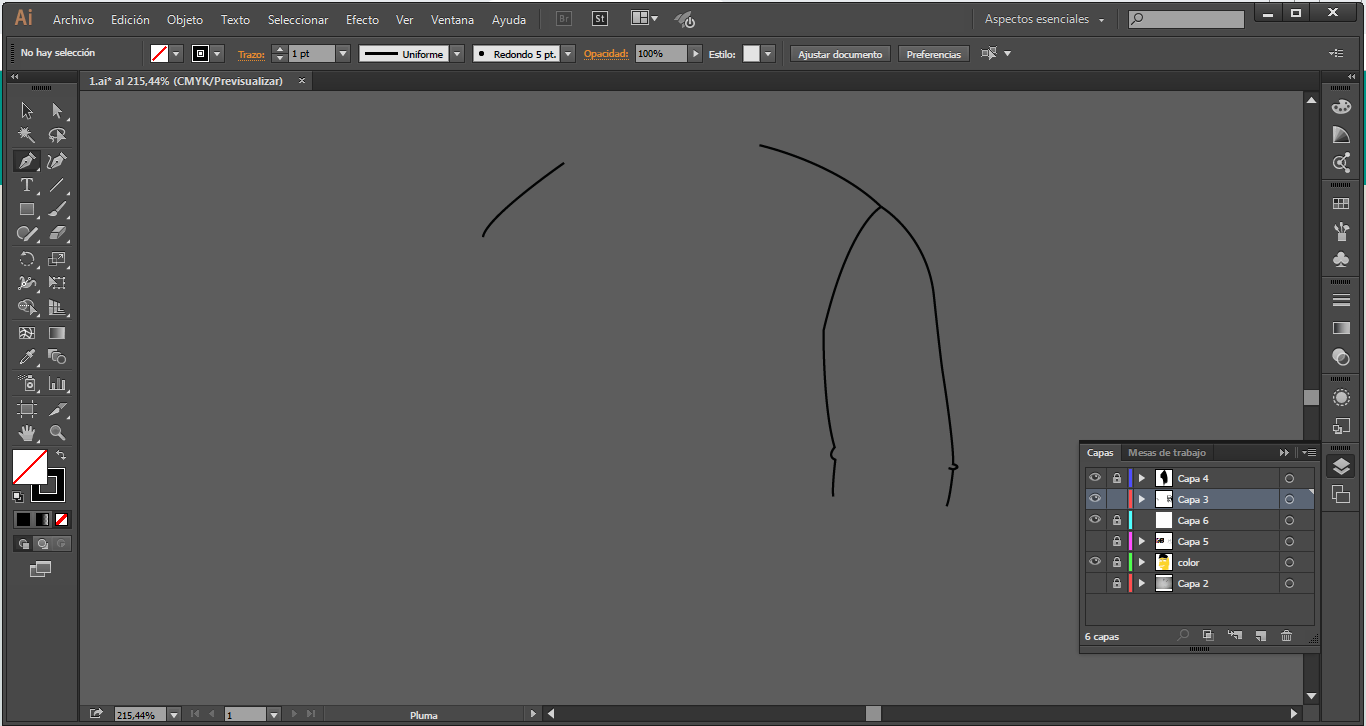Select the Pen tool

(27, 161)
